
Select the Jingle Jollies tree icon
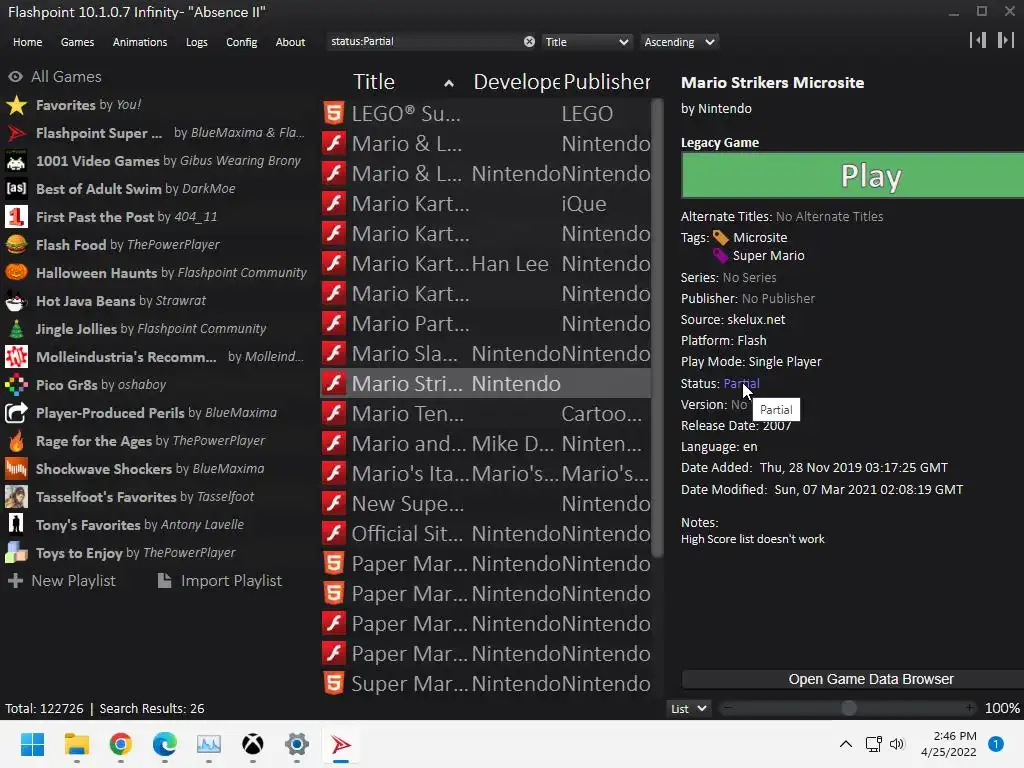point(16,328)
